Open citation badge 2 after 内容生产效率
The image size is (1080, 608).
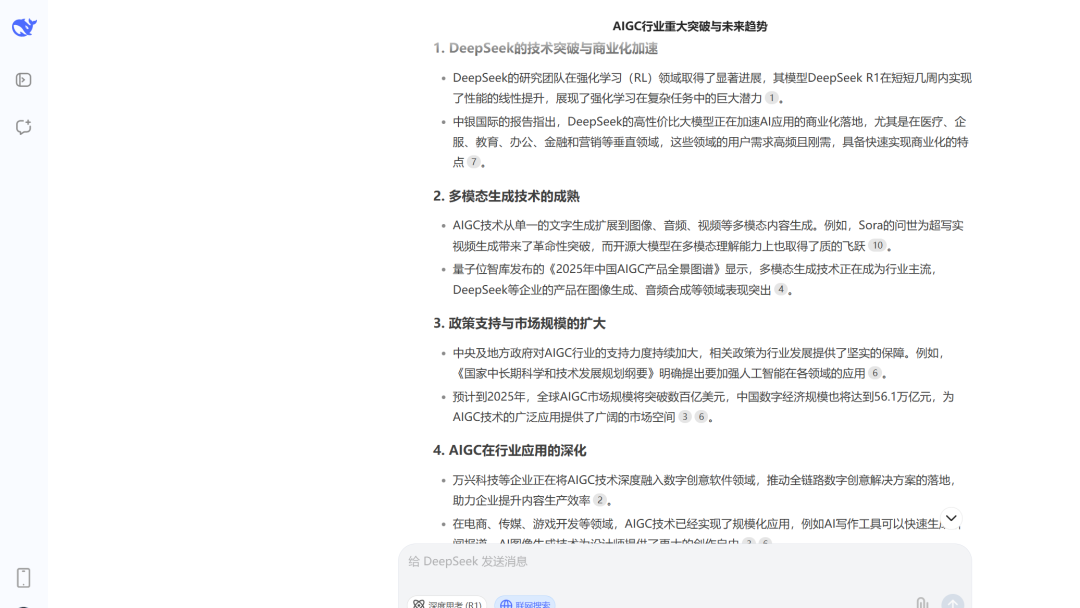(600, 500)
